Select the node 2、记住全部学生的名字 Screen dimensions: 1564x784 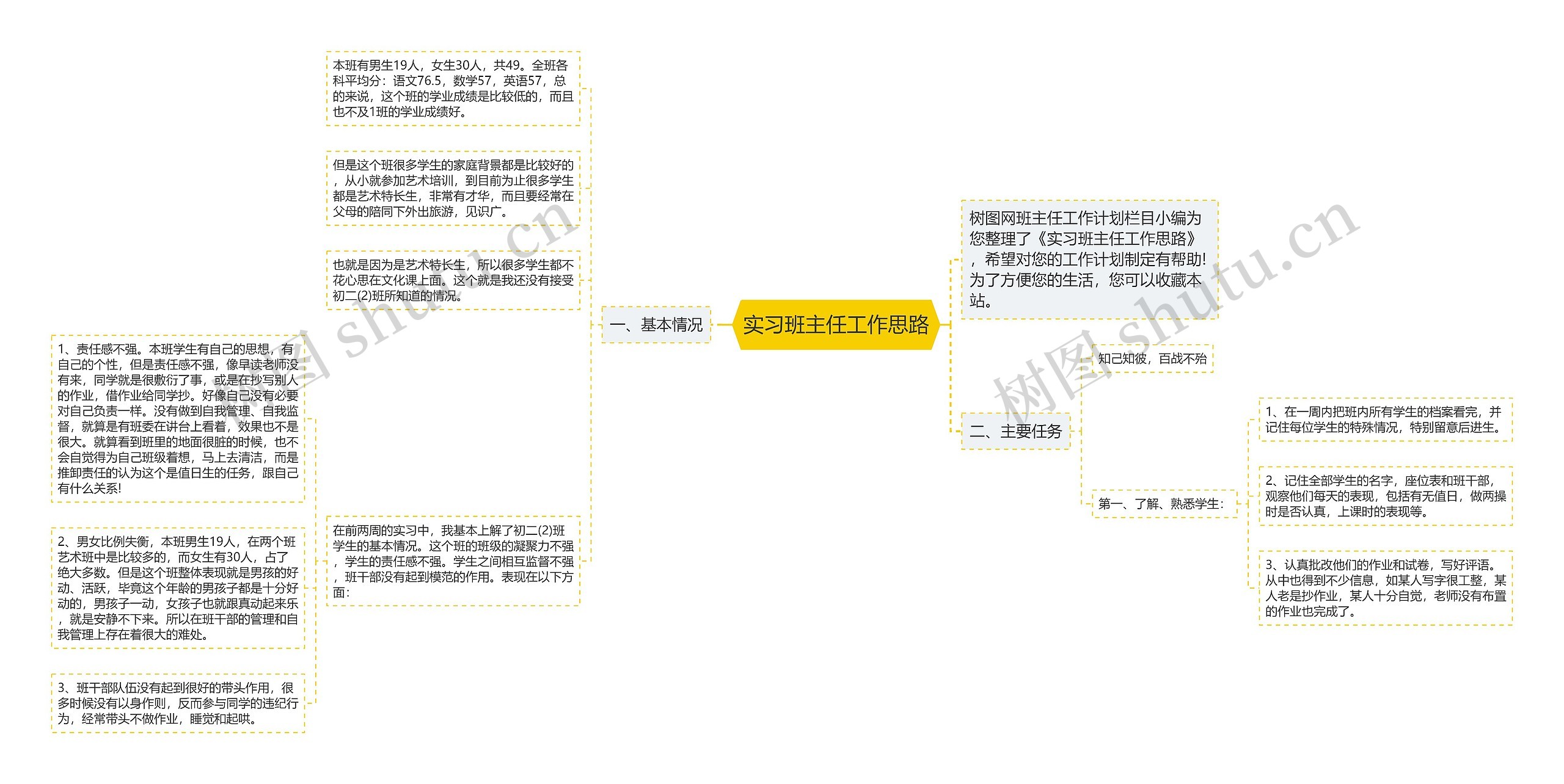(x=1386, y=496)
